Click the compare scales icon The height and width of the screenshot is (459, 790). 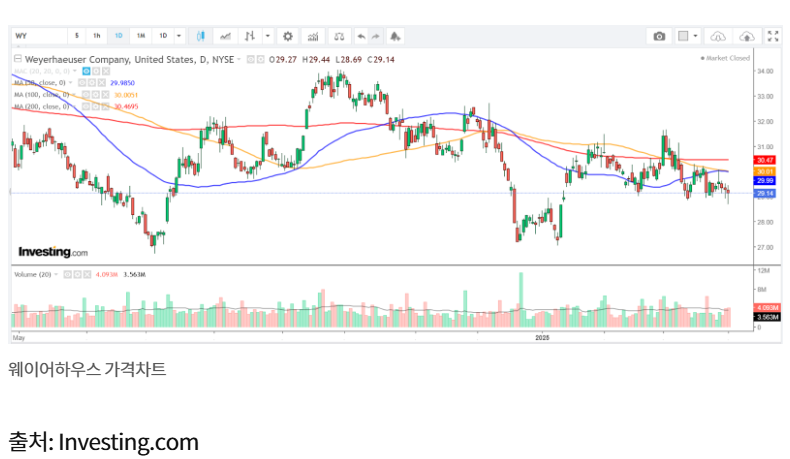[339, 36]
